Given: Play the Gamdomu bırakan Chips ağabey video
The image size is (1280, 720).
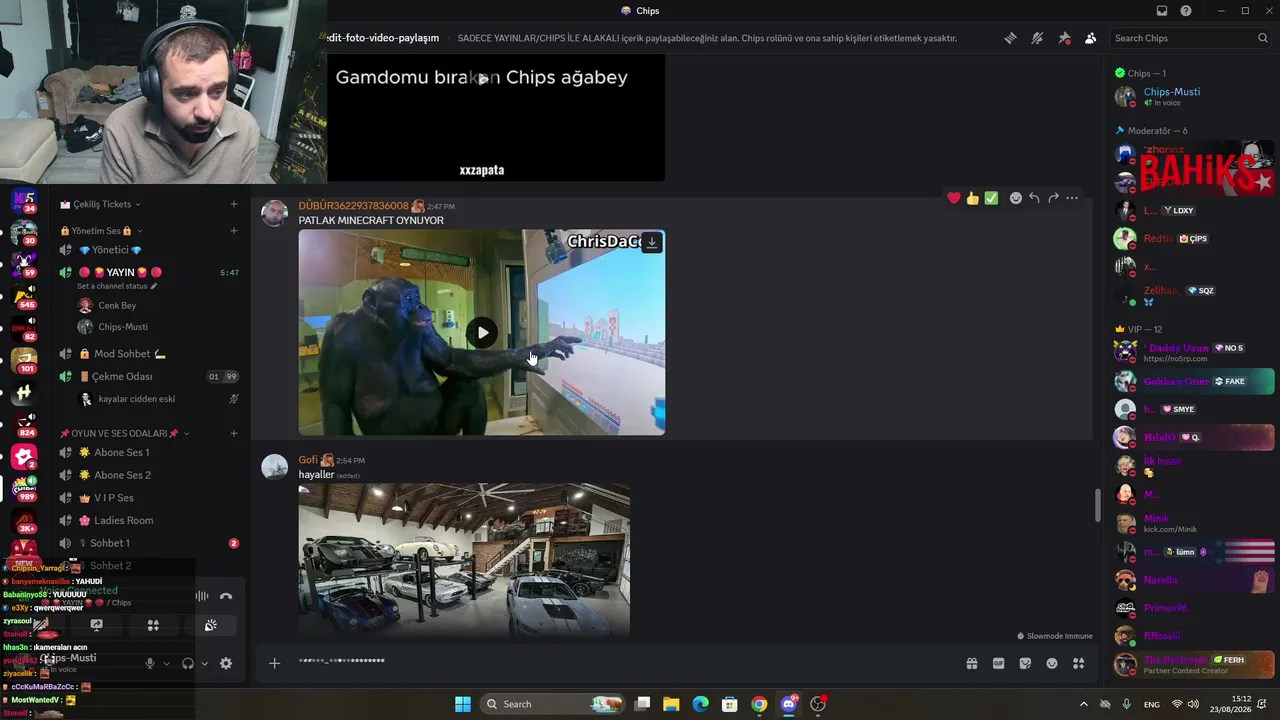Looking at the screenshot, I should point(482,79).
